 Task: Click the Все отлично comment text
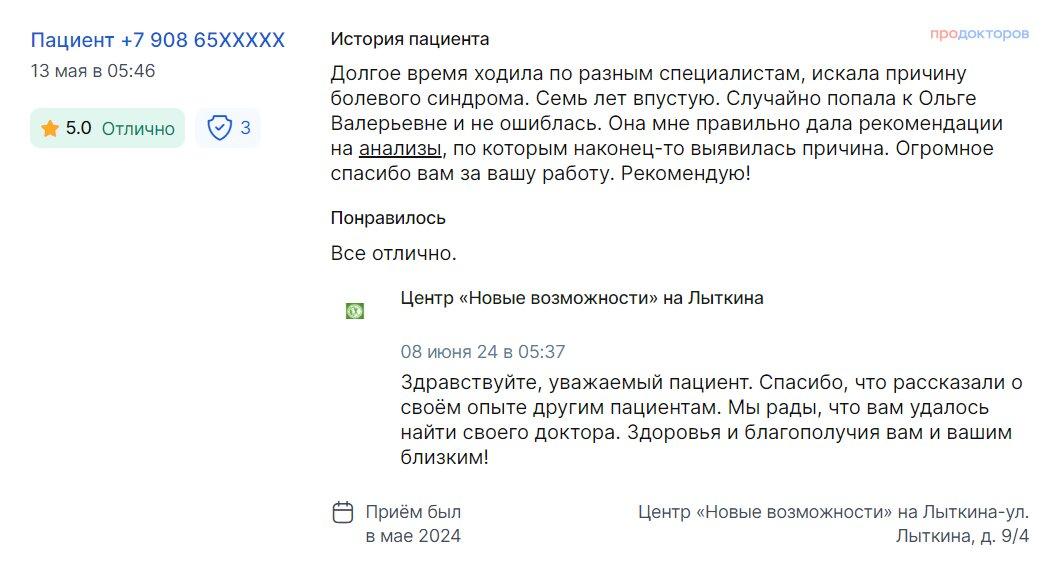coord(393,254)
